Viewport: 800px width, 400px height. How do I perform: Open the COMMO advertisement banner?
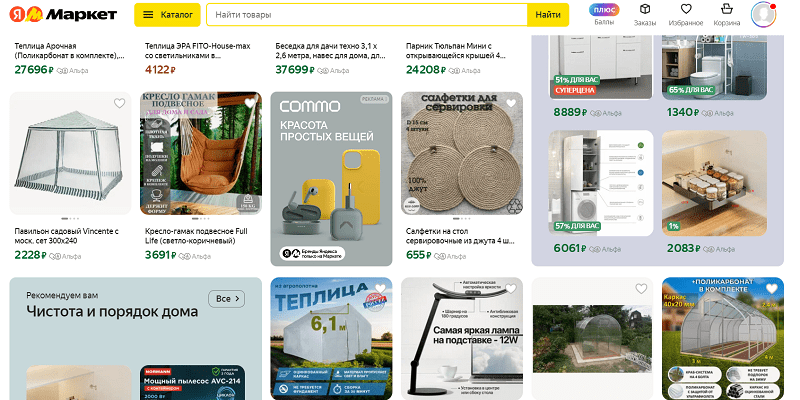coord(331,179)
